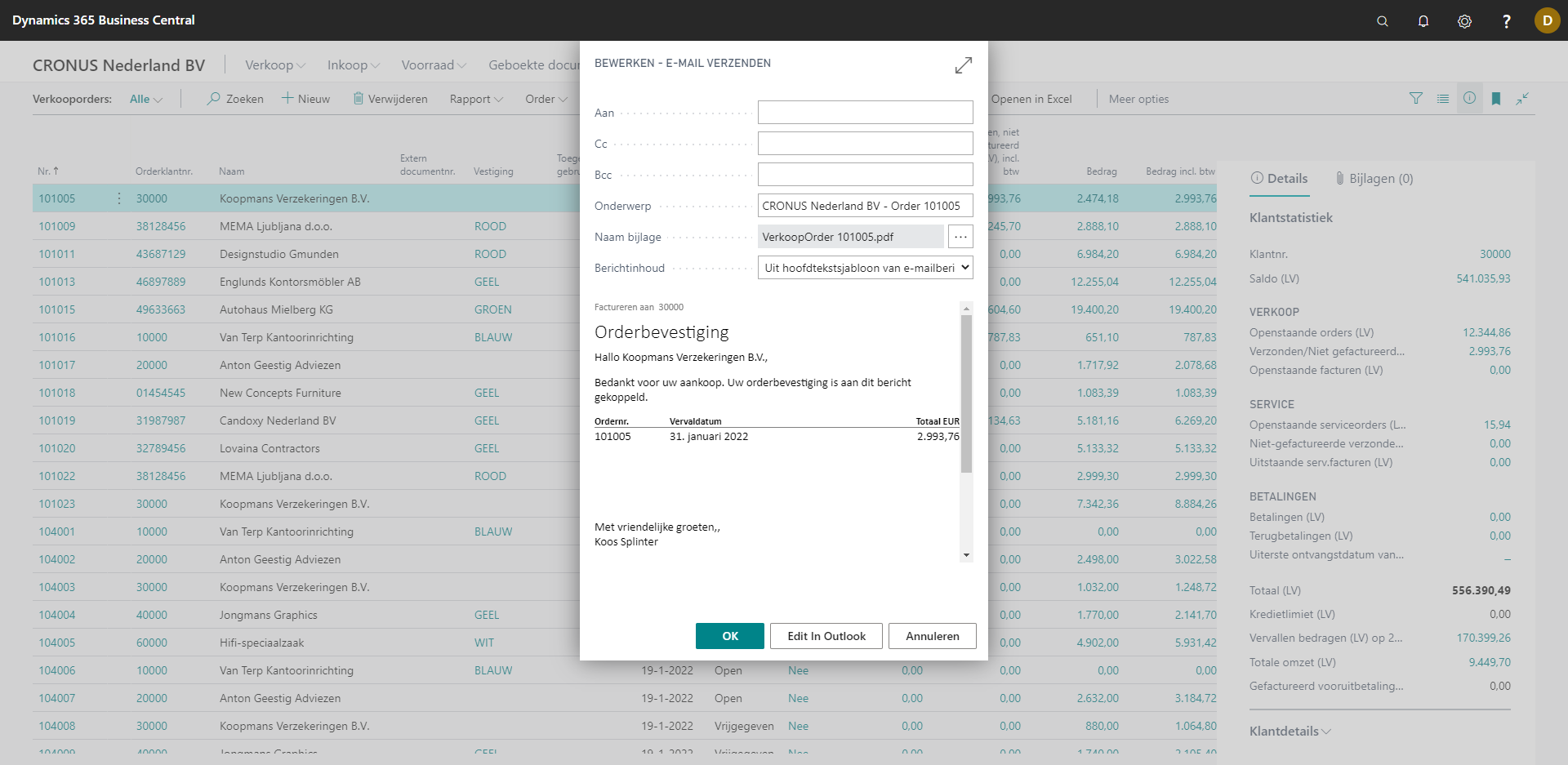
Task: Click the Edit In Outlook button
Action: pos(826,636)
